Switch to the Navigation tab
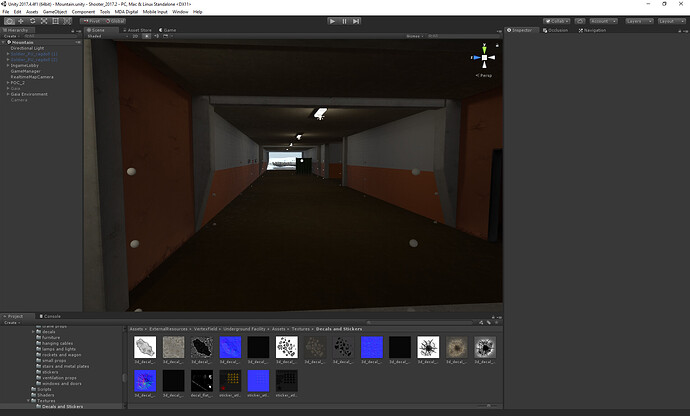 592,30
